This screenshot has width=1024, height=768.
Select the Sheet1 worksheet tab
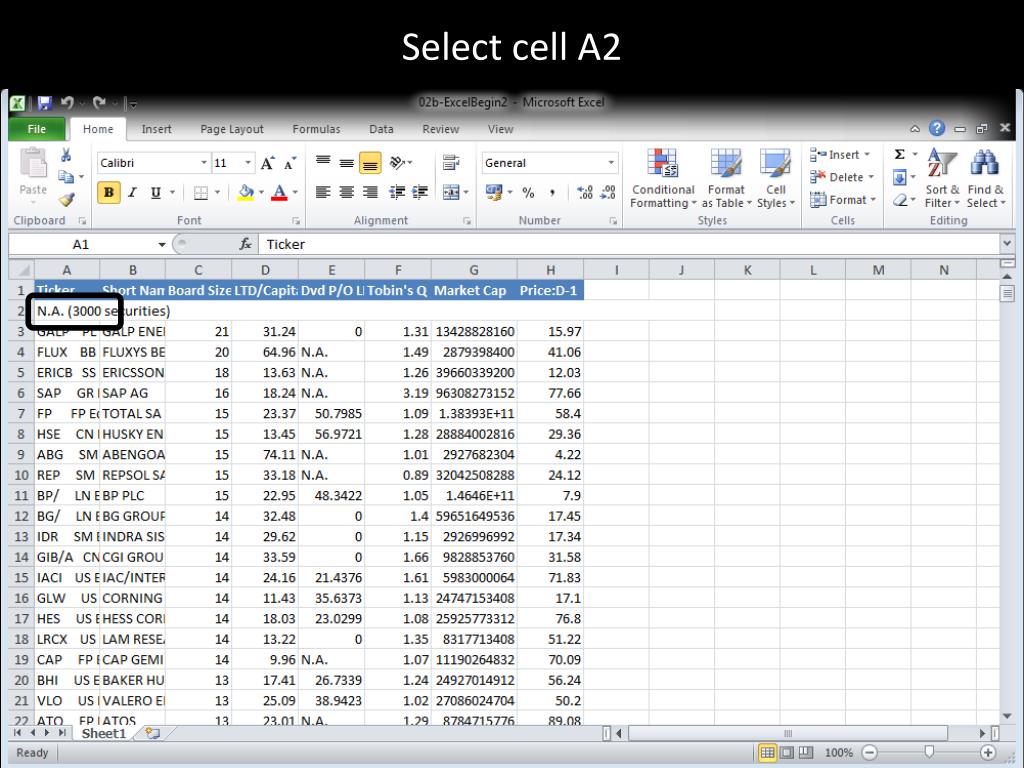[x=104, y=733]
